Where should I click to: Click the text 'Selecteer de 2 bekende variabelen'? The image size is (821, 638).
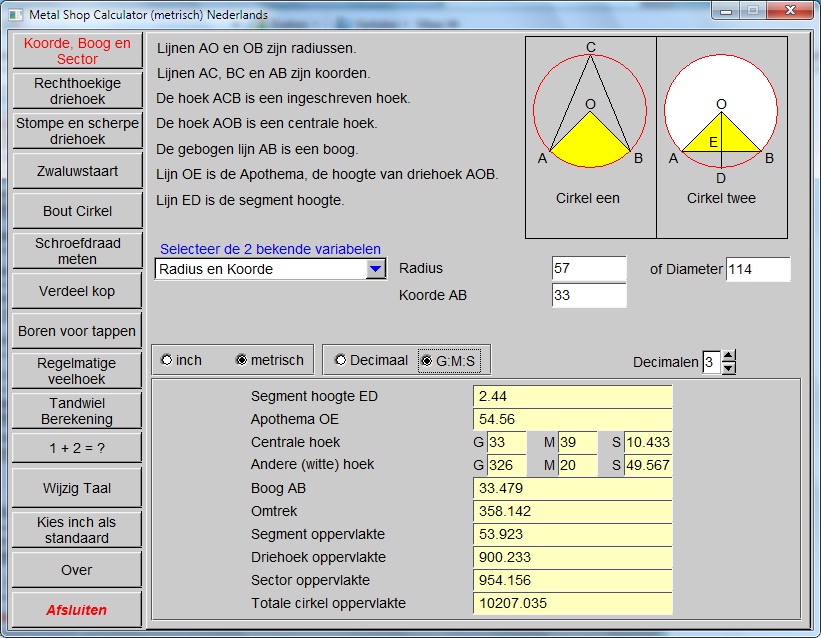coord(270,249)
